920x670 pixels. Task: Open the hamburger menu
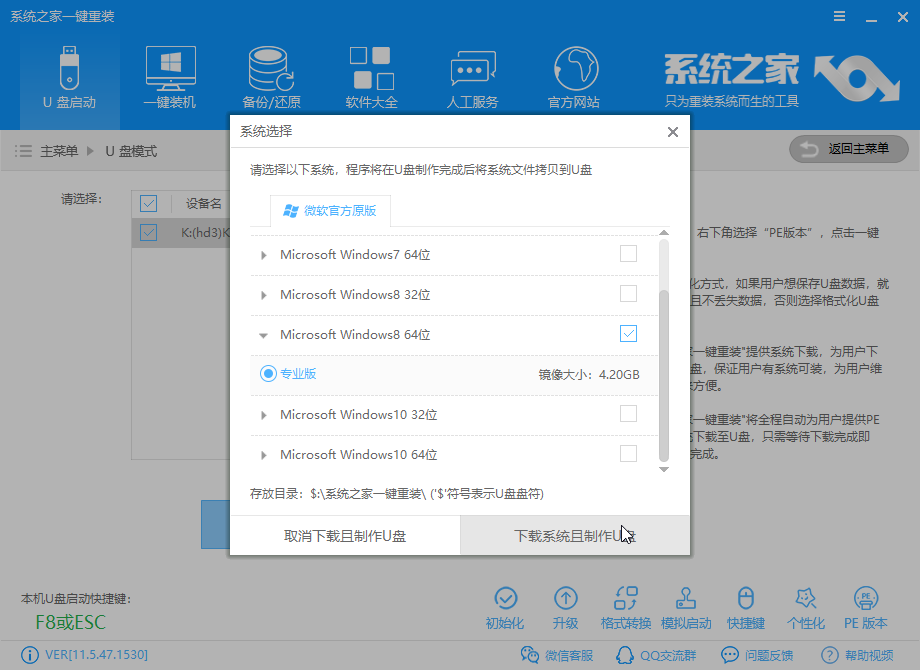coord(838,16)
